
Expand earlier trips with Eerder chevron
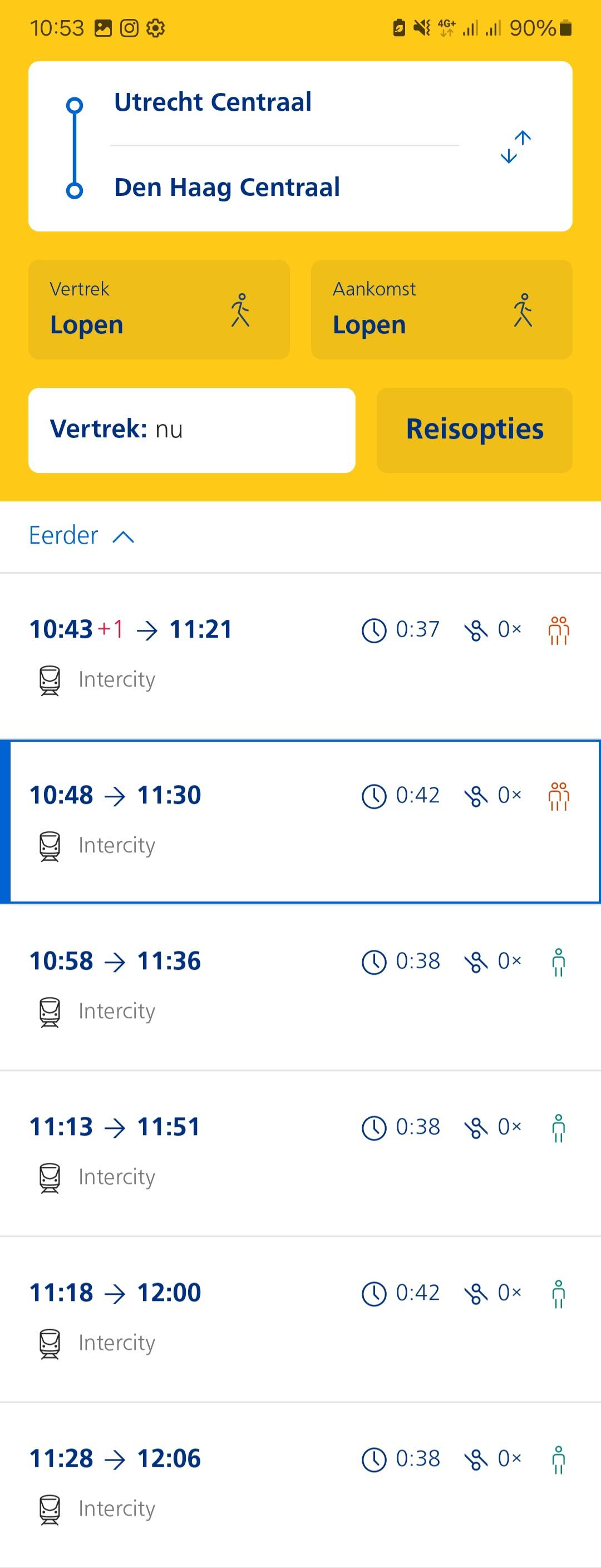pos(124,536)
